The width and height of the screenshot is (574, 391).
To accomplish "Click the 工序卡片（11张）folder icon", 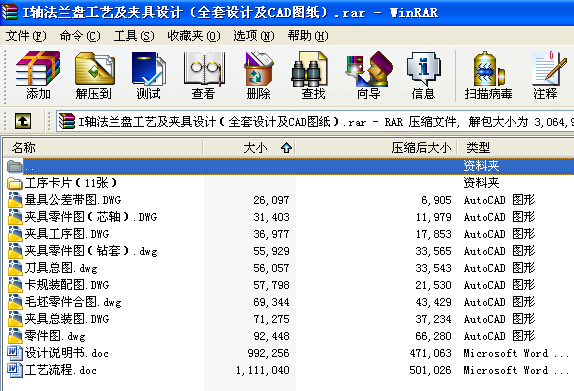I will tap(15, 183).
